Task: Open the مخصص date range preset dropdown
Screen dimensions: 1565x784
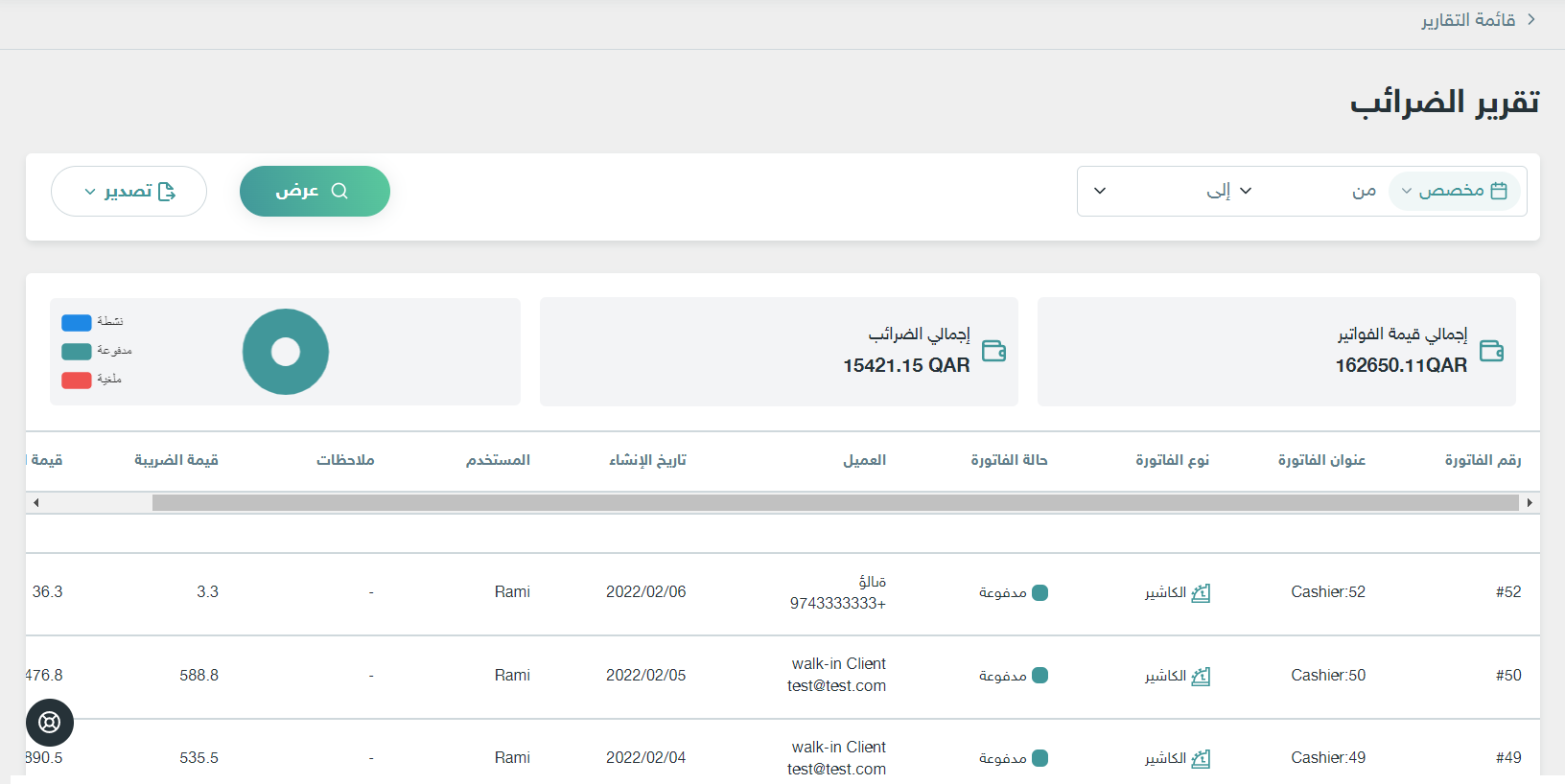Action: point(1455,191)
